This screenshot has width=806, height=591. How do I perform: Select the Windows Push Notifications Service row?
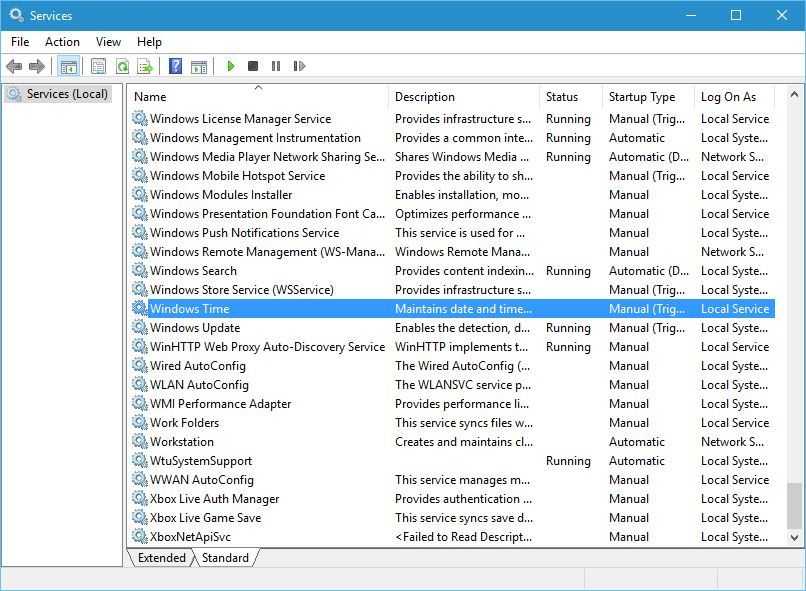452,233
